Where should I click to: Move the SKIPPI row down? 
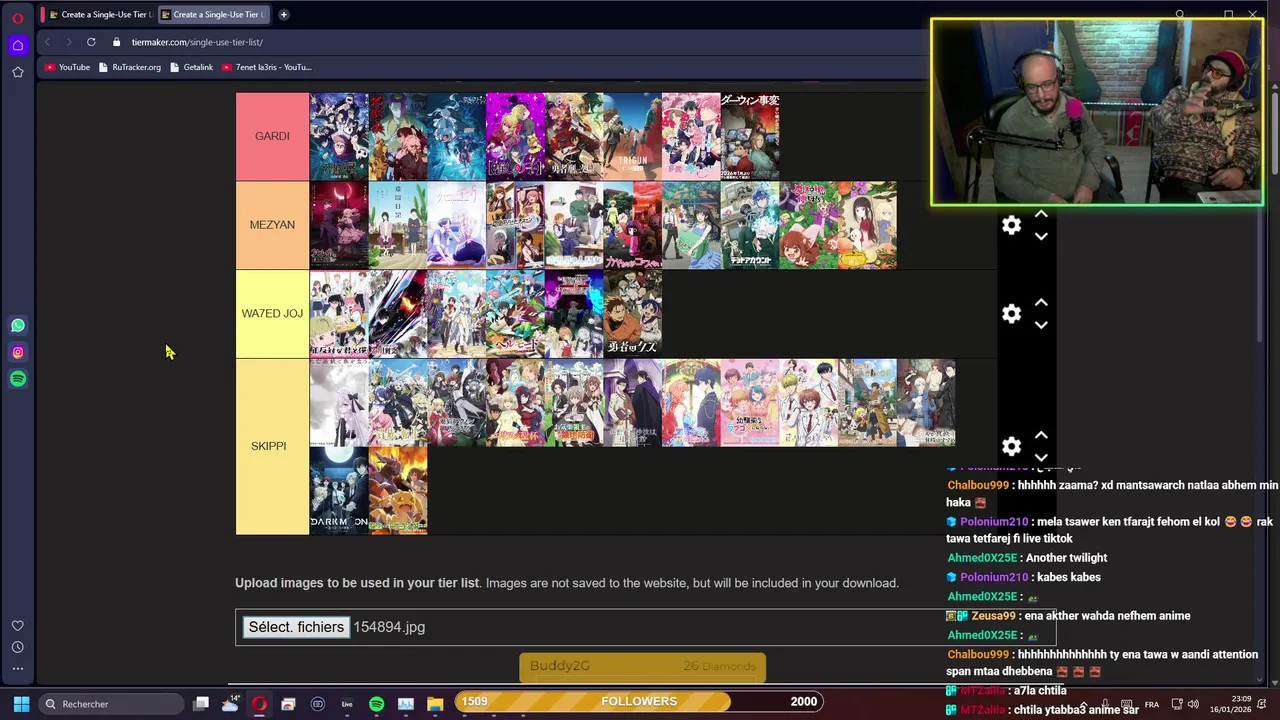[1041, 458]
